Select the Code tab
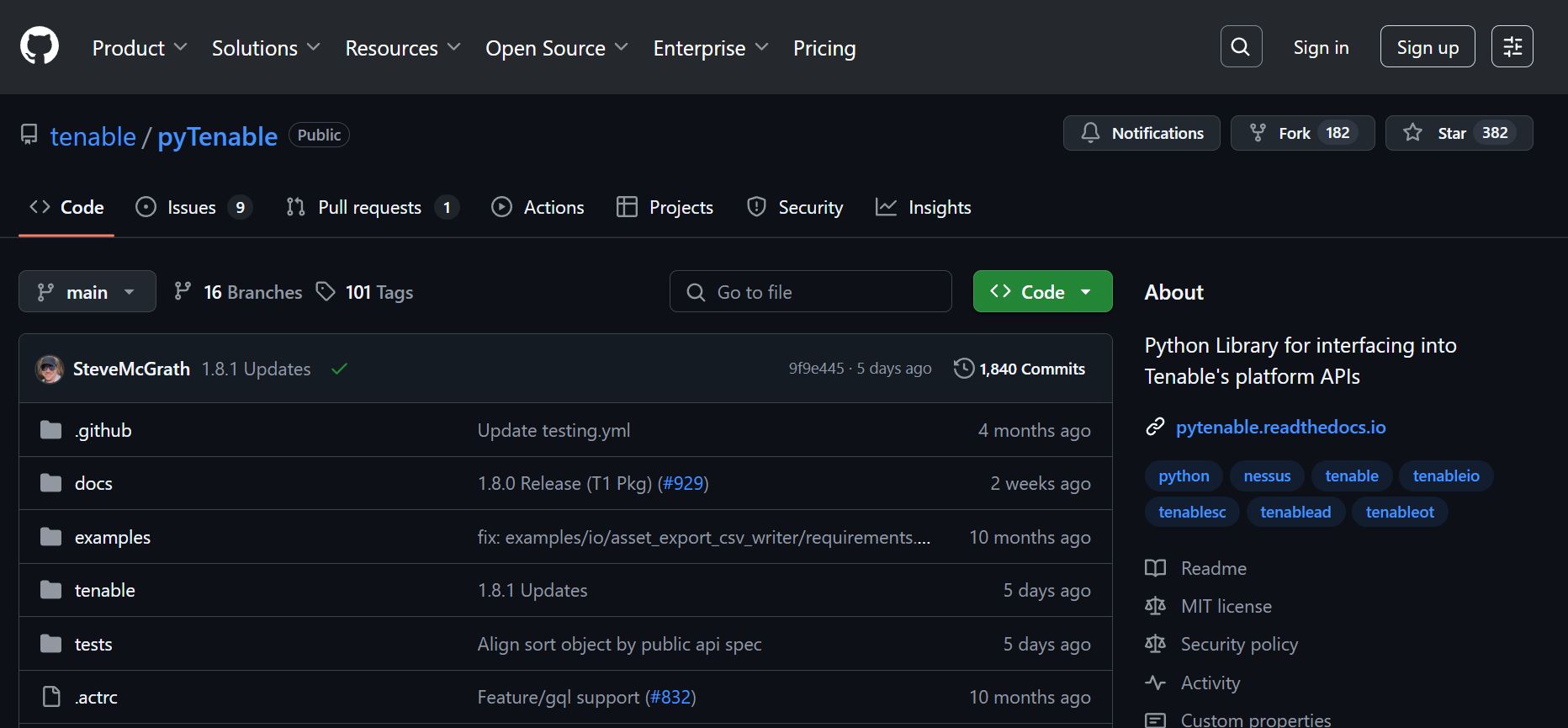 (x=66, y=207)
